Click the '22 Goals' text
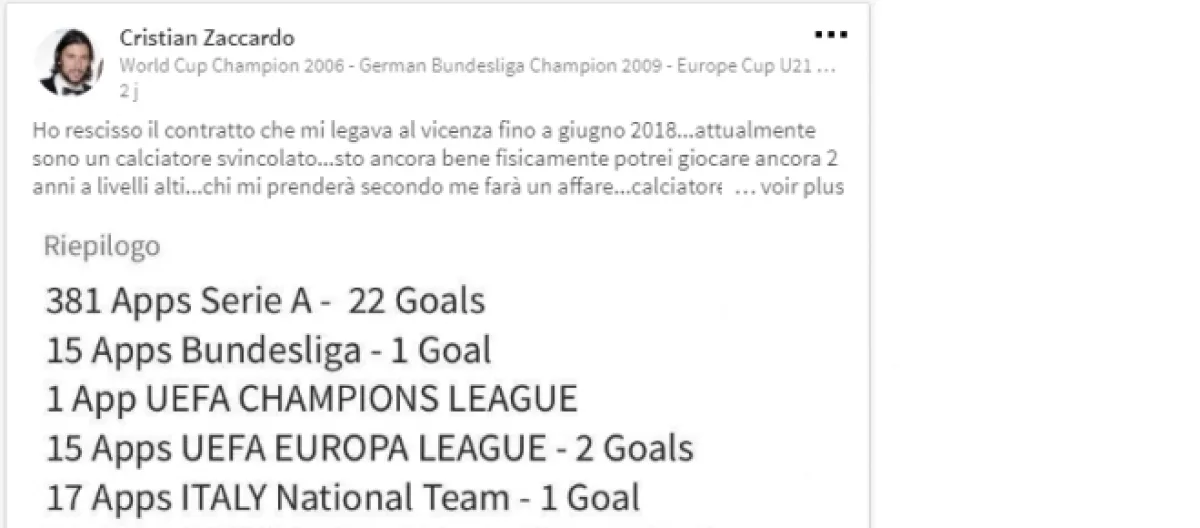1200x528 pixels. point(416,301)
